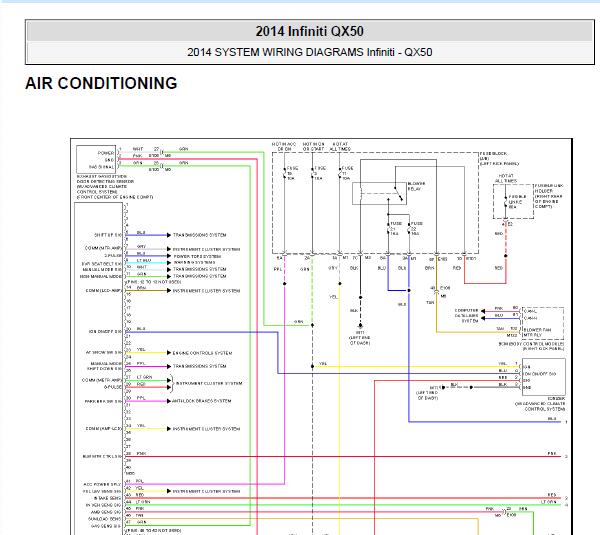
Task: Select the System Wiring Diagrams subtitle bar
Action: (310, 52)
